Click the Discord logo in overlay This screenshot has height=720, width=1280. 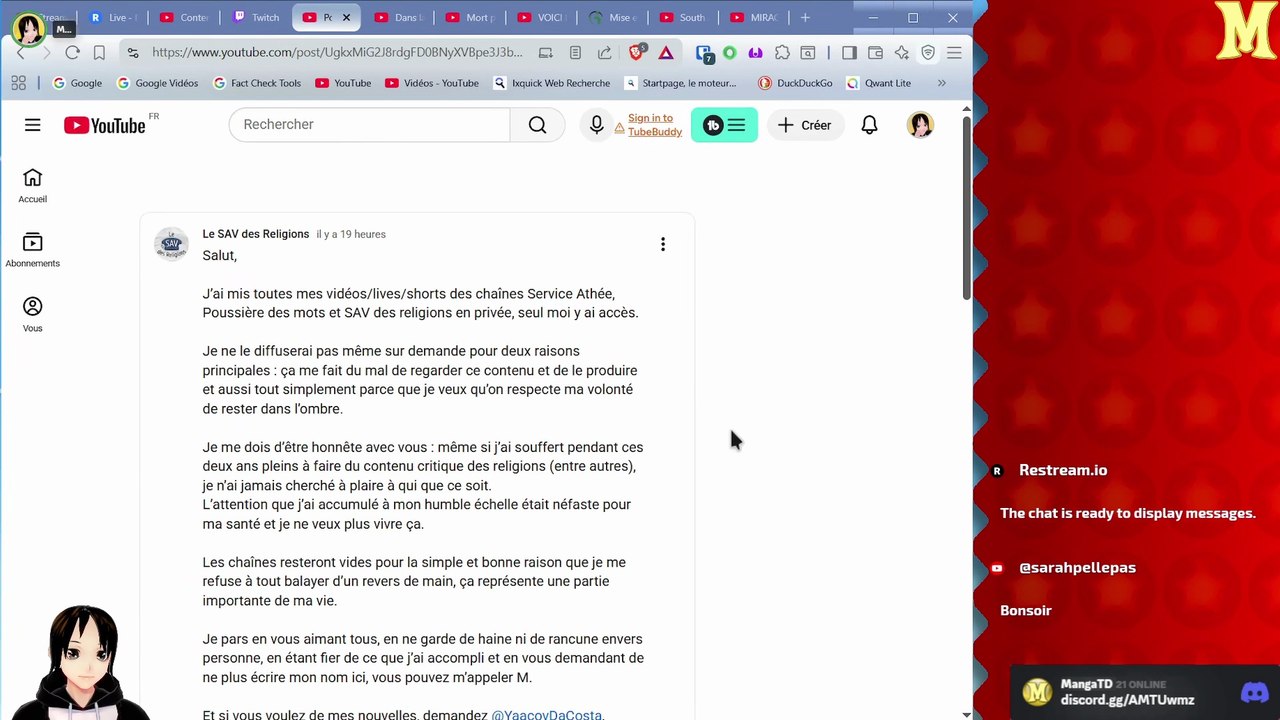(x=1254, y=692)
